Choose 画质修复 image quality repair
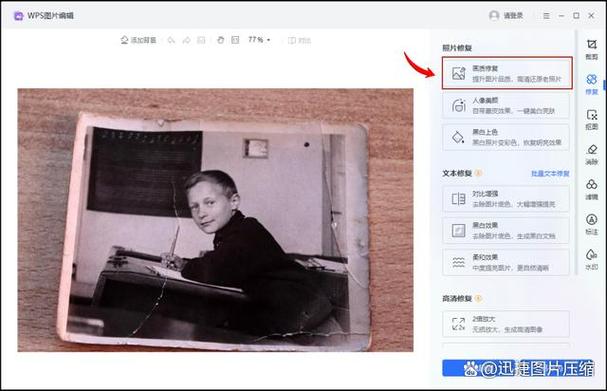Screen dimensions: 607x391 point(507,73)
